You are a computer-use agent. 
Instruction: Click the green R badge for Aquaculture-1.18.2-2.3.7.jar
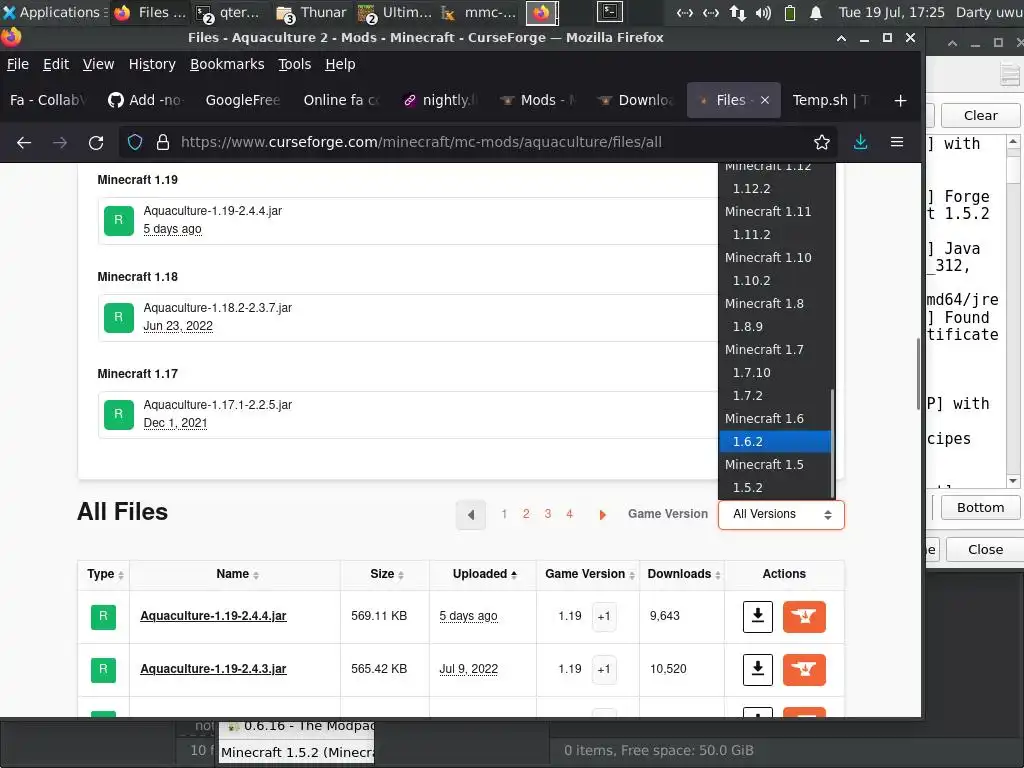pyautogui.click(x=119, y=317)
